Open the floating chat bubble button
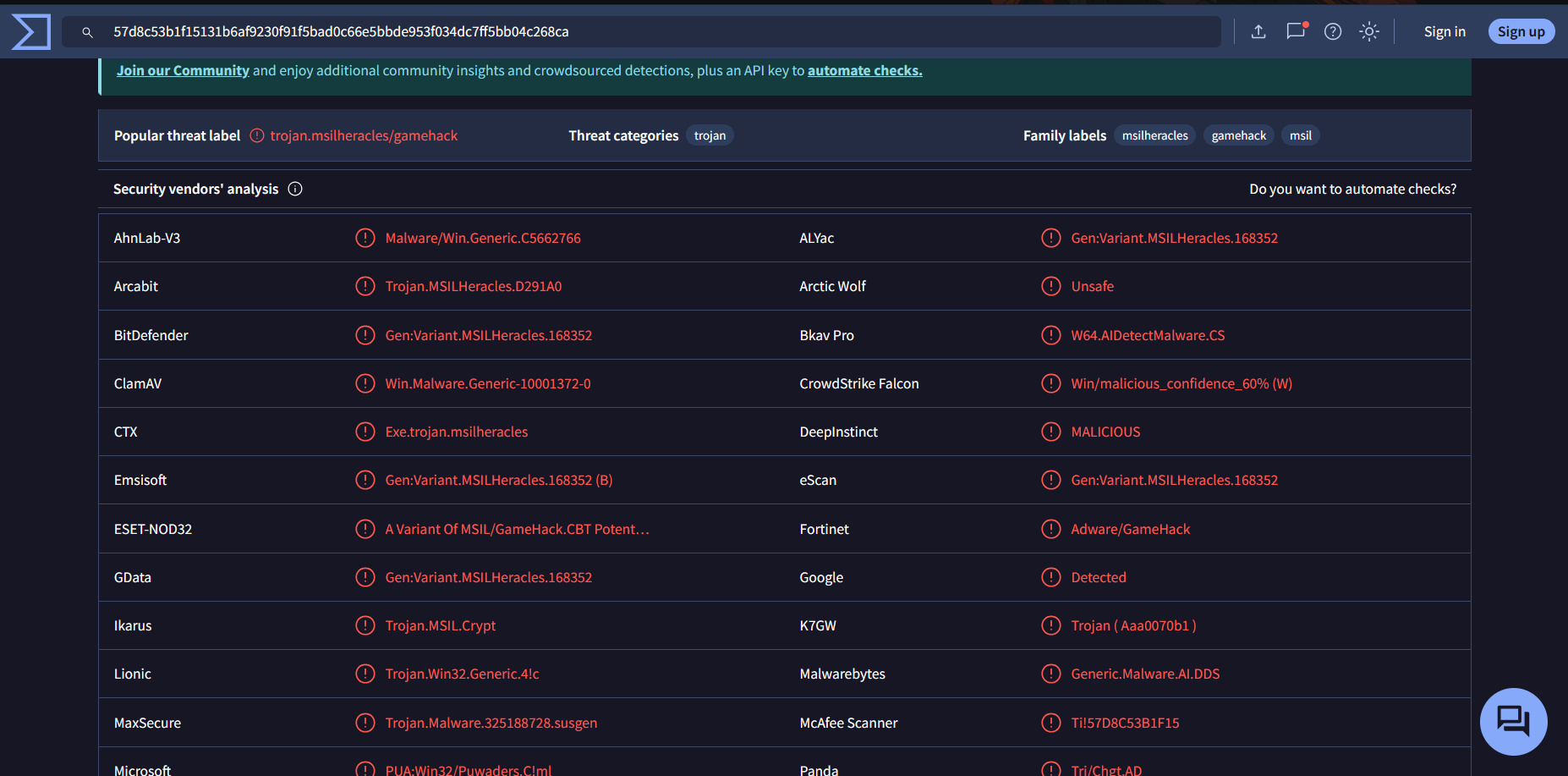The image size is (1568, 776). pyautogui.click(x=1513, y=721)
